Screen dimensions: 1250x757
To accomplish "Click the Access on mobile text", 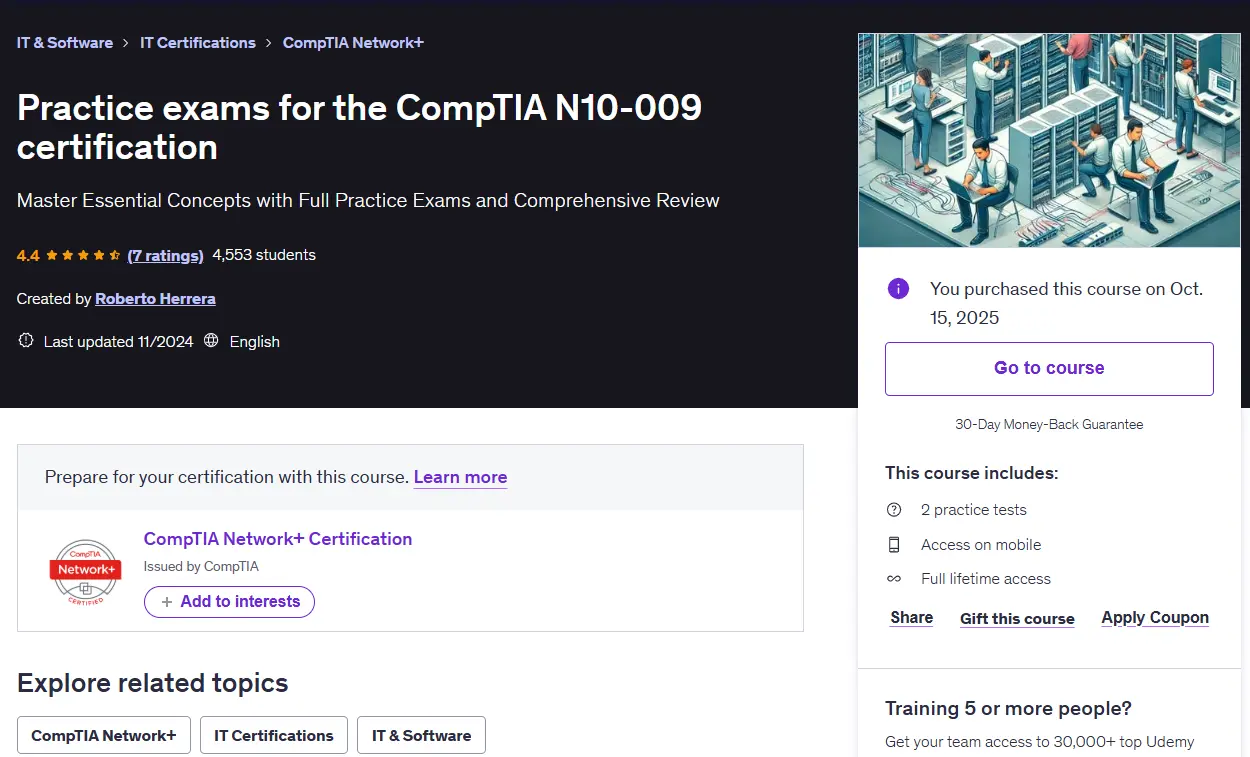I will pos(981,545).
